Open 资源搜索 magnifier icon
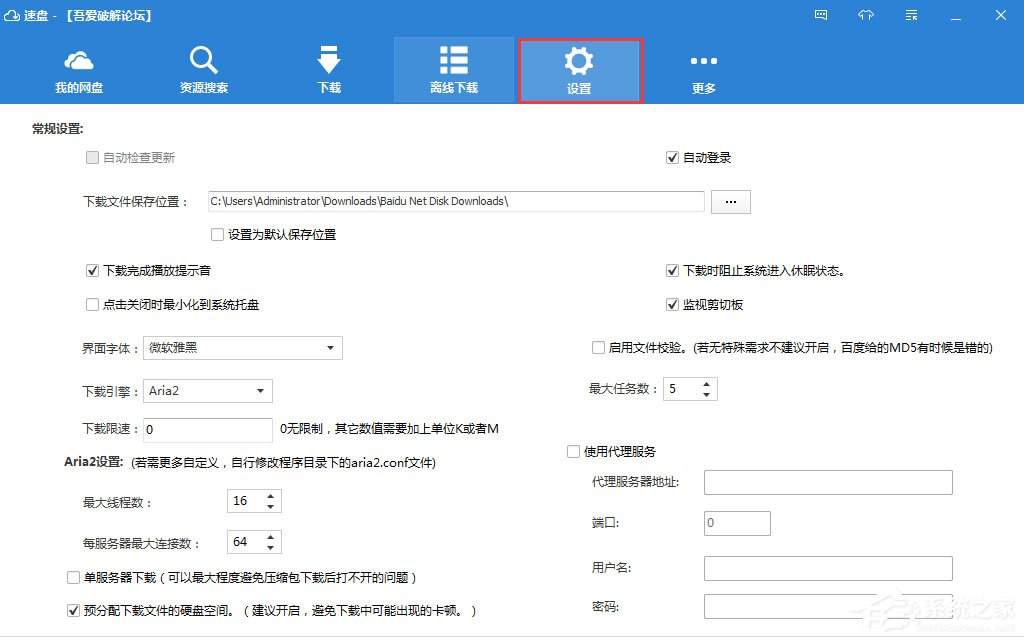The height and width of the screenshot is (641, 1024). pyautogui.click(x=204, y=62)
